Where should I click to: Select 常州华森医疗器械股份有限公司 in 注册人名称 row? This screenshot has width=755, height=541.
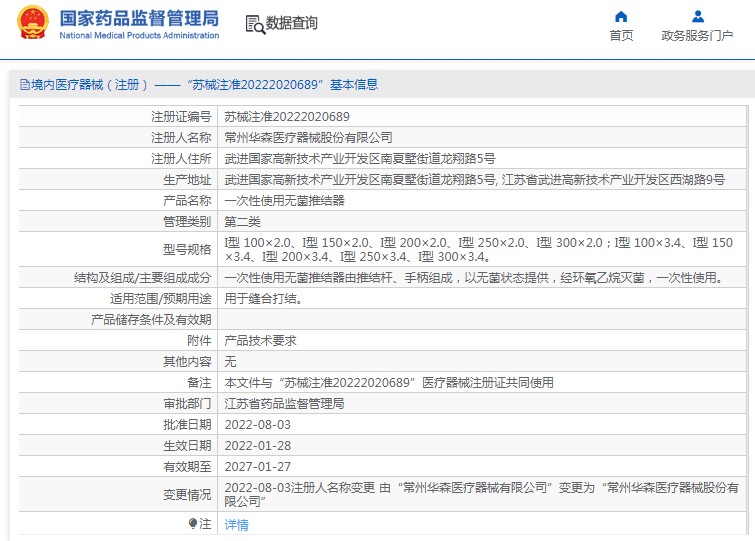(x=308, y=138)
